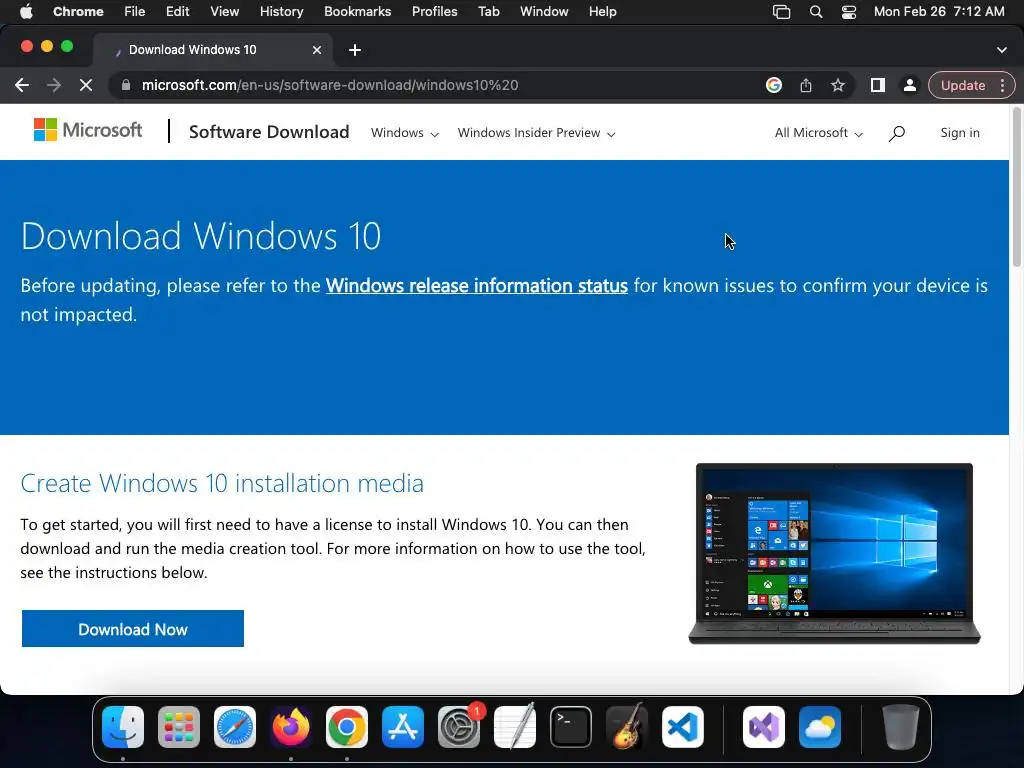Click Software Download header link
The width and height of the screenshot is (1024, 768).
(269, 132)
